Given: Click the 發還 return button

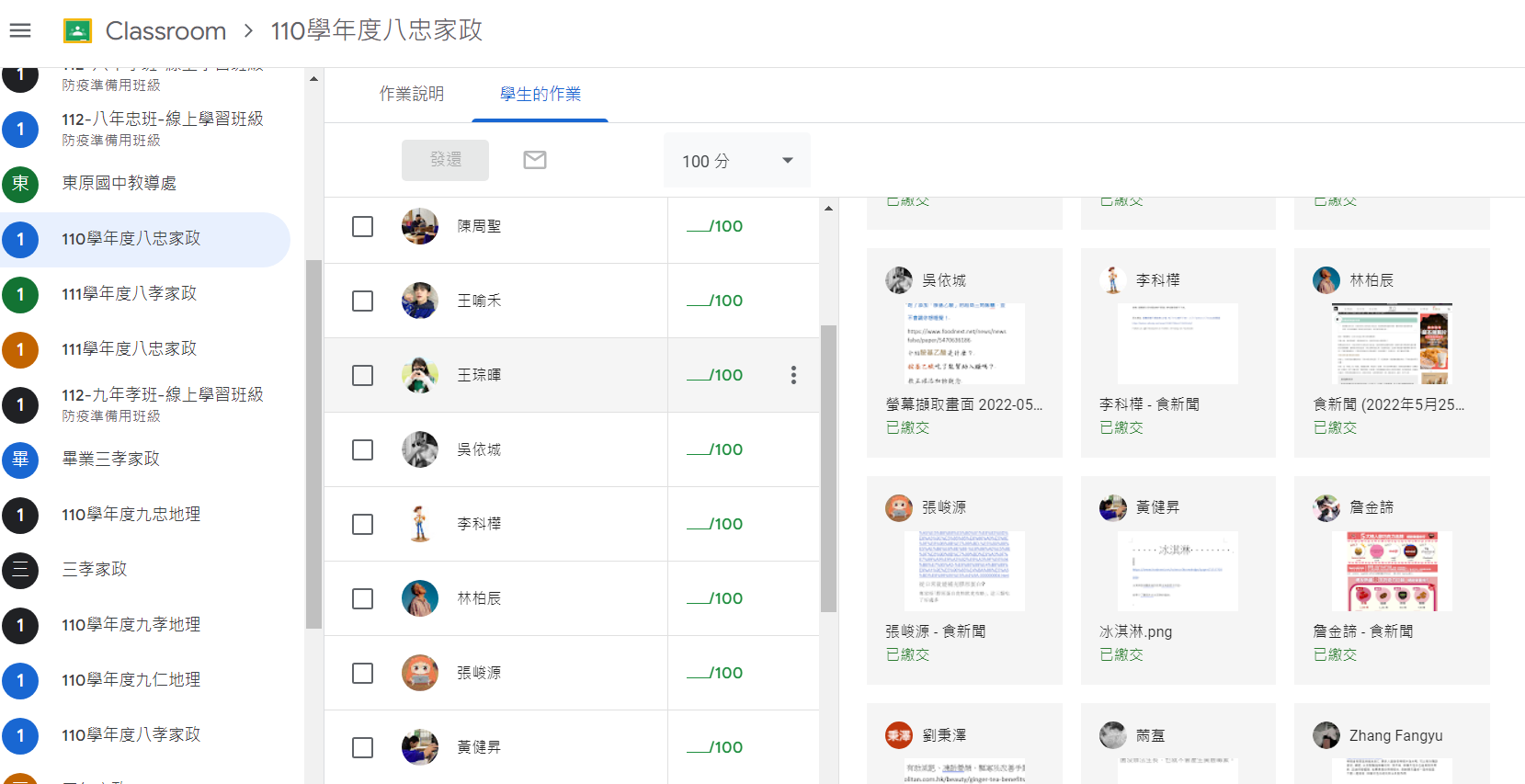Looking at the screenshot, I should coord(445,160).
